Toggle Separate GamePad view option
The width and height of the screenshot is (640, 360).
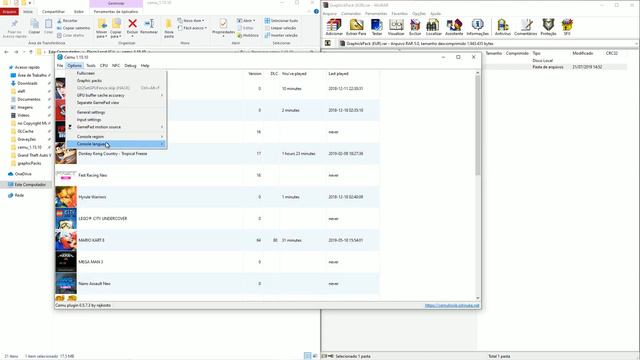[117, 102]
